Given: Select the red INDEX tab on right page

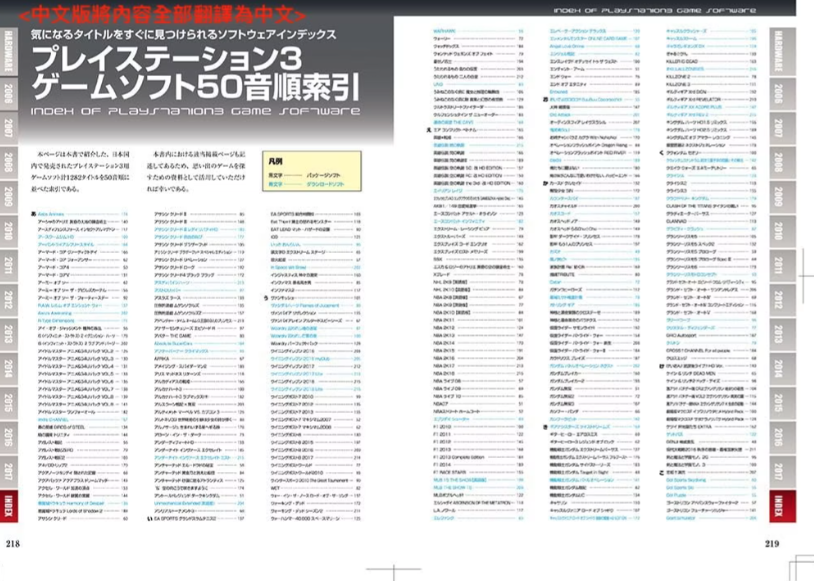Looking at the screenshot, I should click(782, 506).
